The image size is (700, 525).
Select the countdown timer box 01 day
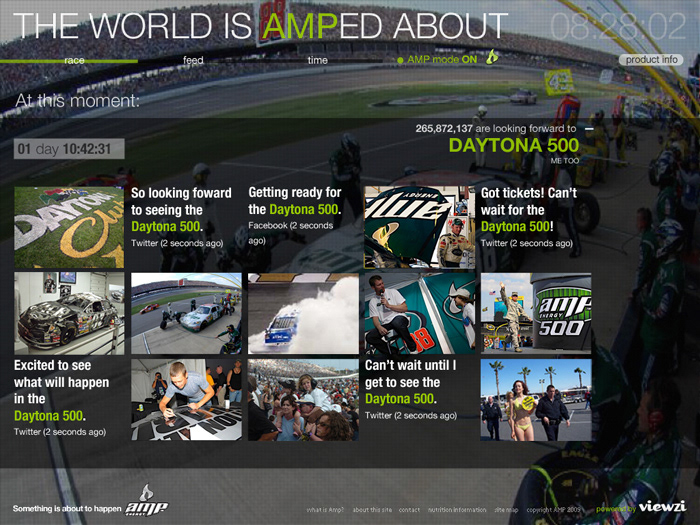(x=69, y=149)
